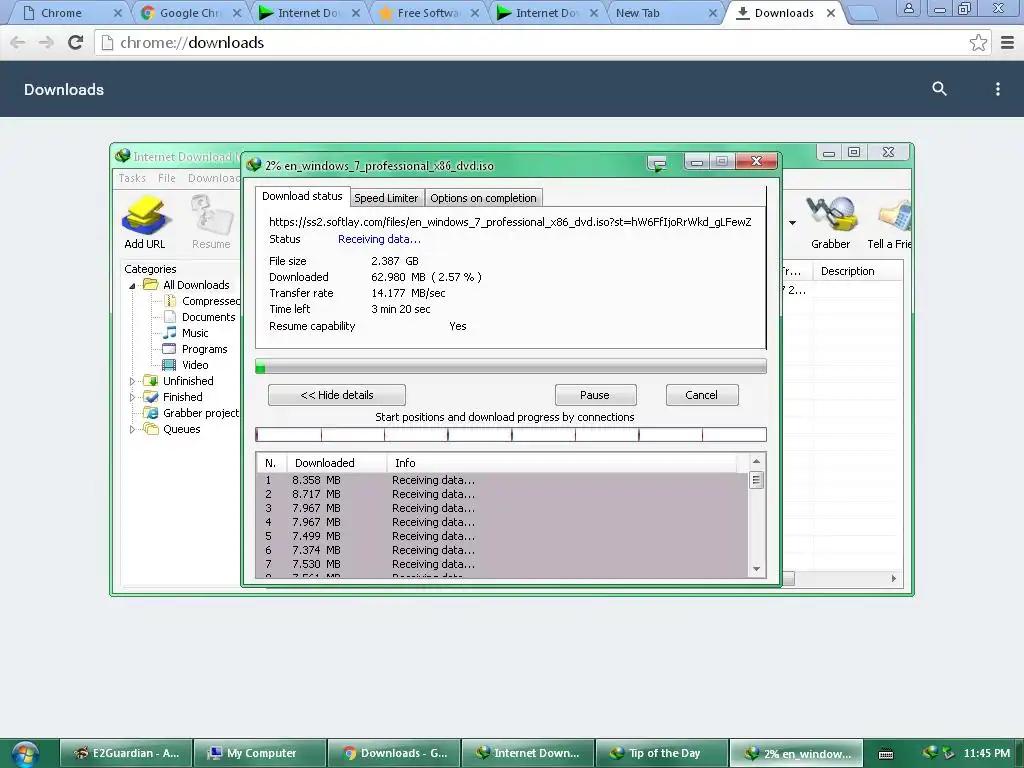Select the Video category icon
1024x768 pixels.
169,364
